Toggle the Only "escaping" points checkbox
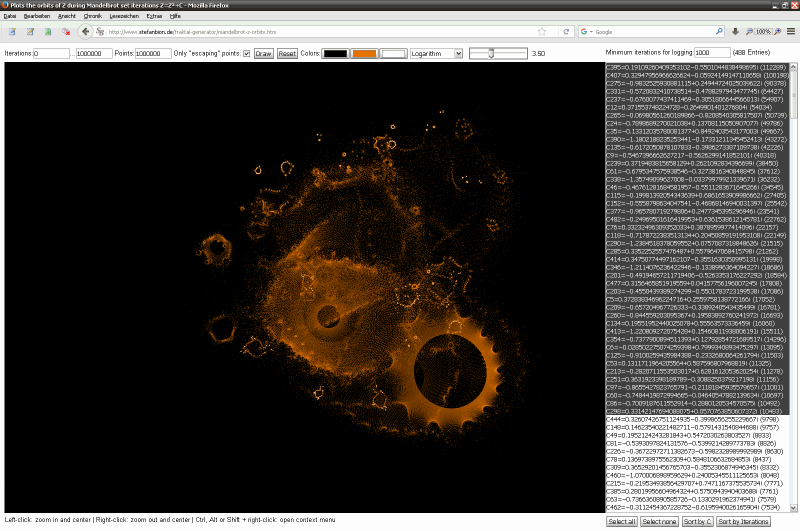Screen dimensions: 800x531 coord(246,52)
